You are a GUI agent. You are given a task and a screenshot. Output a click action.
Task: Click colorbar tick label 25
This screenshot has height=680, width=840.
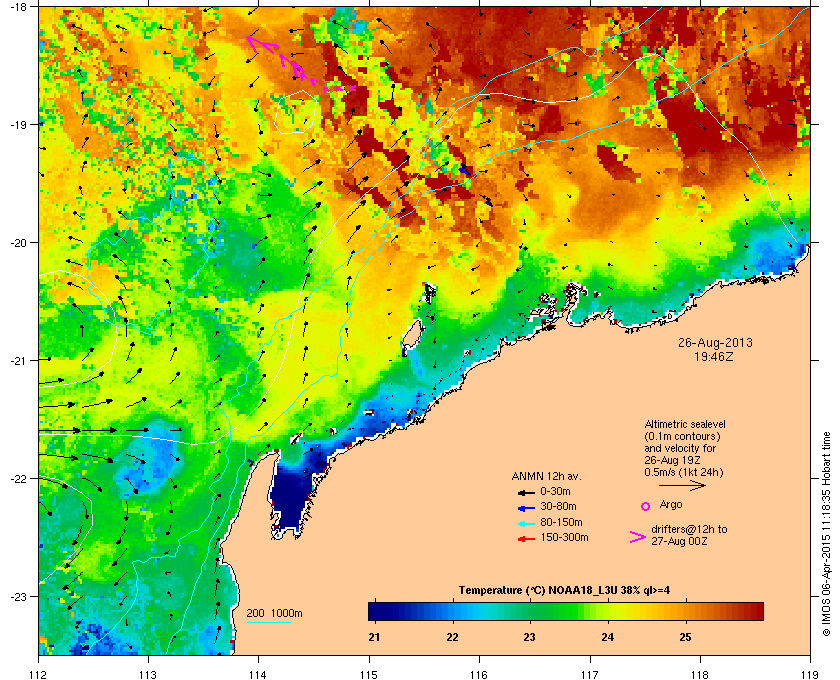pyautogui.click(x=685, y=637)
